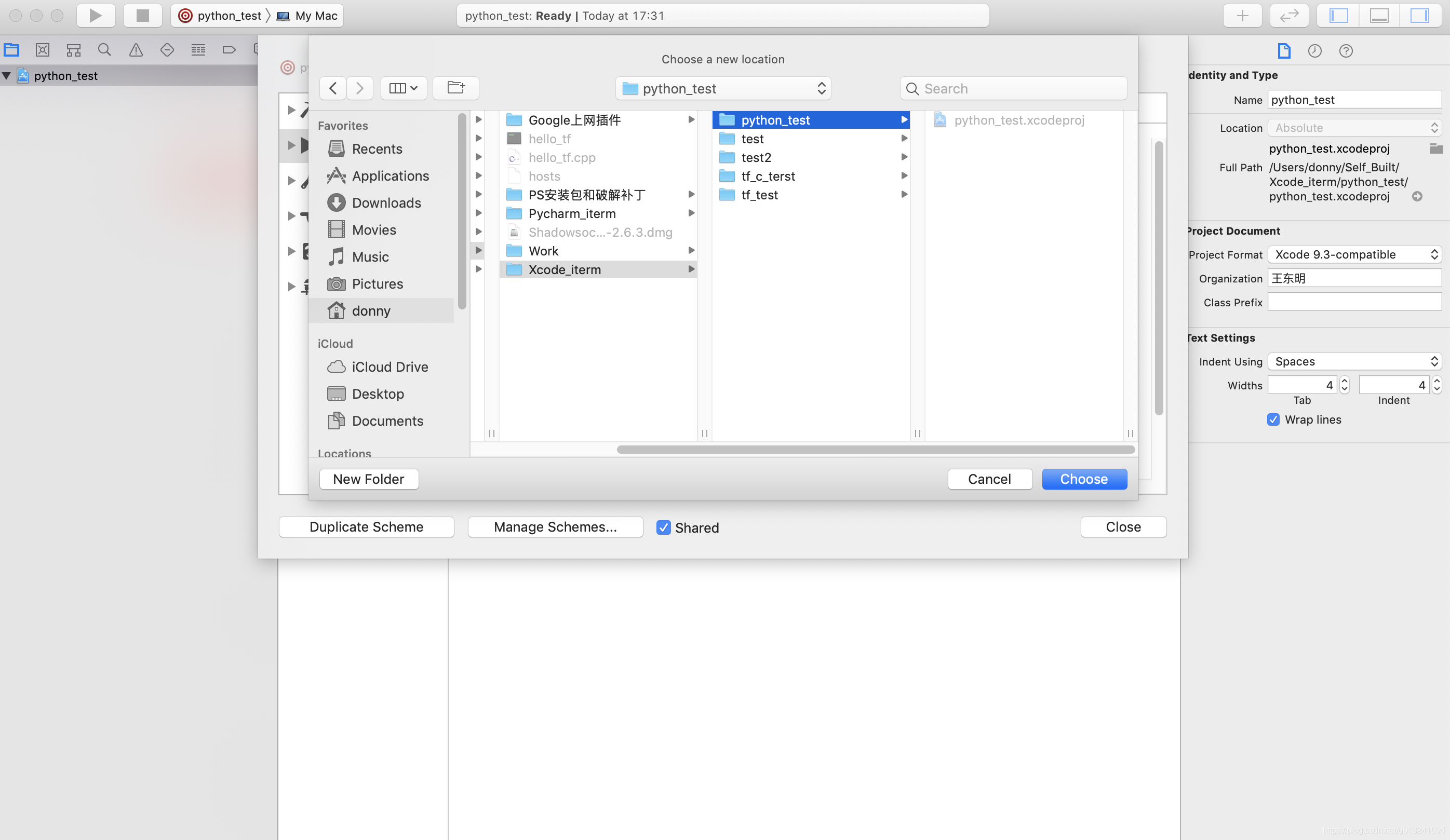Select the Find navigator magnifier icon
The height and width of the screenshot is (840, 1450).
(x=104, y=50)
